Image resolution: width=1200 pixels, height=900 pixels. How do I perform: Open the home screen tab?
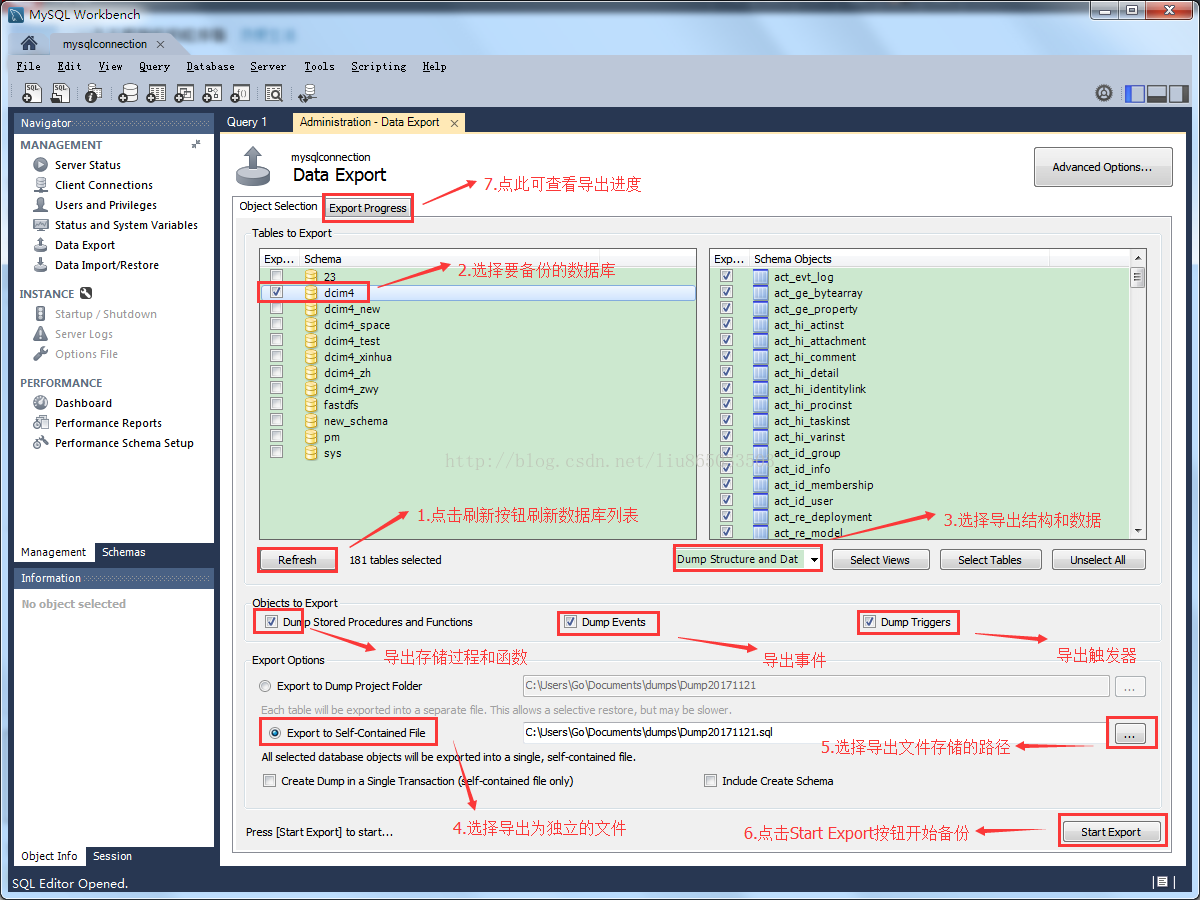(29, 44)
